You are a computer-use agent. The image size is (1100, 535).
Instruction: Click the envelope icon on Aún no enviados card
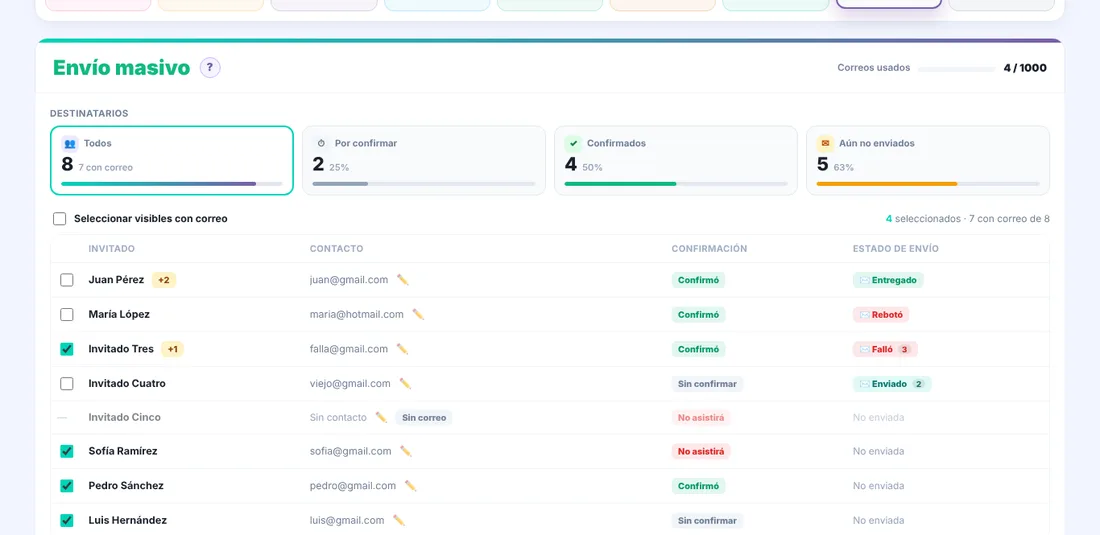(x=825, y=144)
